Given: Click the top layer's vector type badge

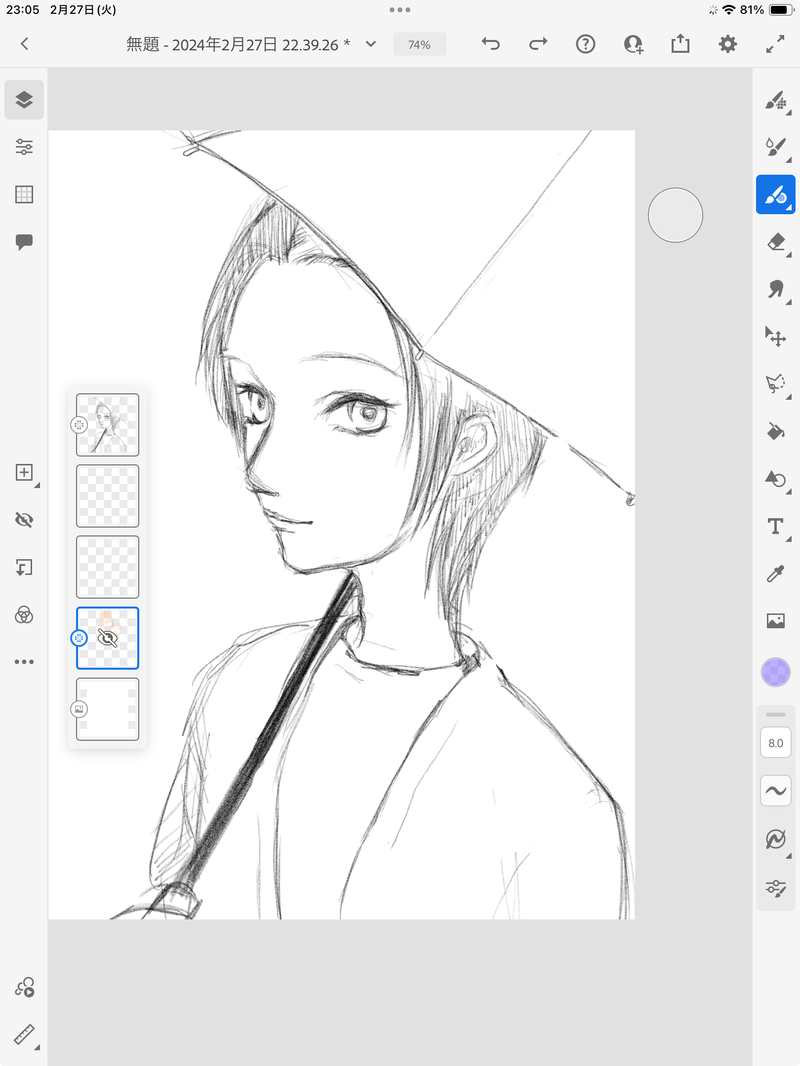Looking at the screenshot, I should click(x=79, y=425).
